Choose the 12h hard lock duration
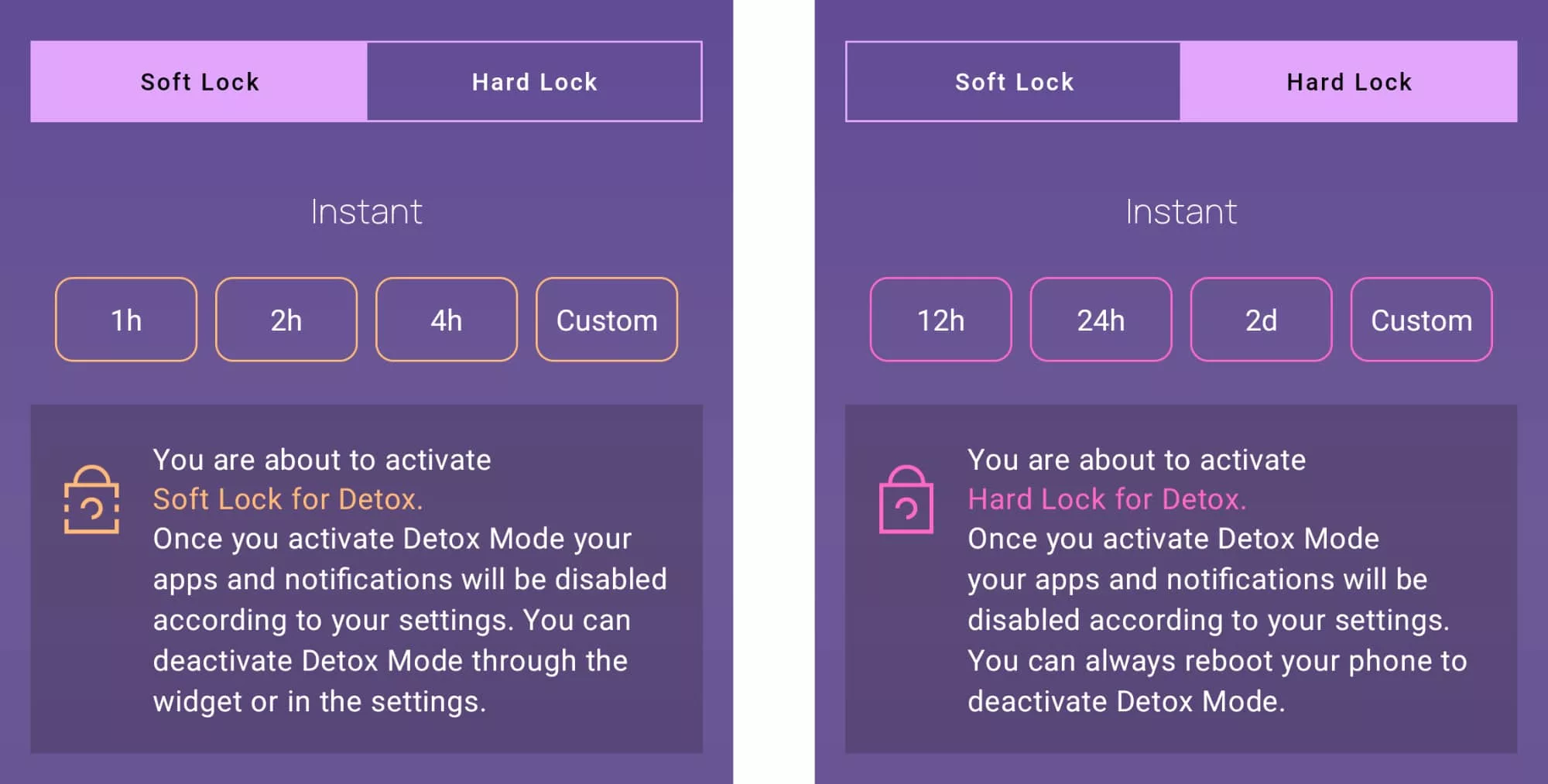This screenshot has width=1548, height=784. [940, 320]
